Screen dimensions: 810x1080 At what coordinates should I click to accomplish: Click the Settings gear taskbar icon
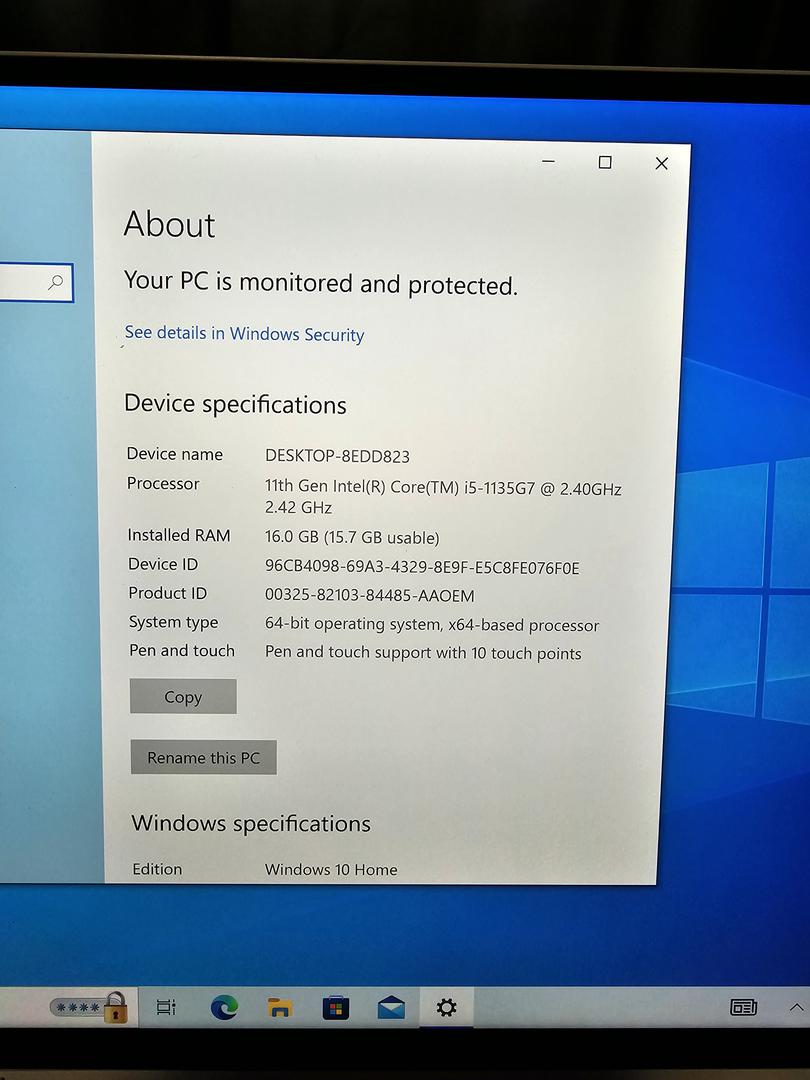coord(446,1008)
